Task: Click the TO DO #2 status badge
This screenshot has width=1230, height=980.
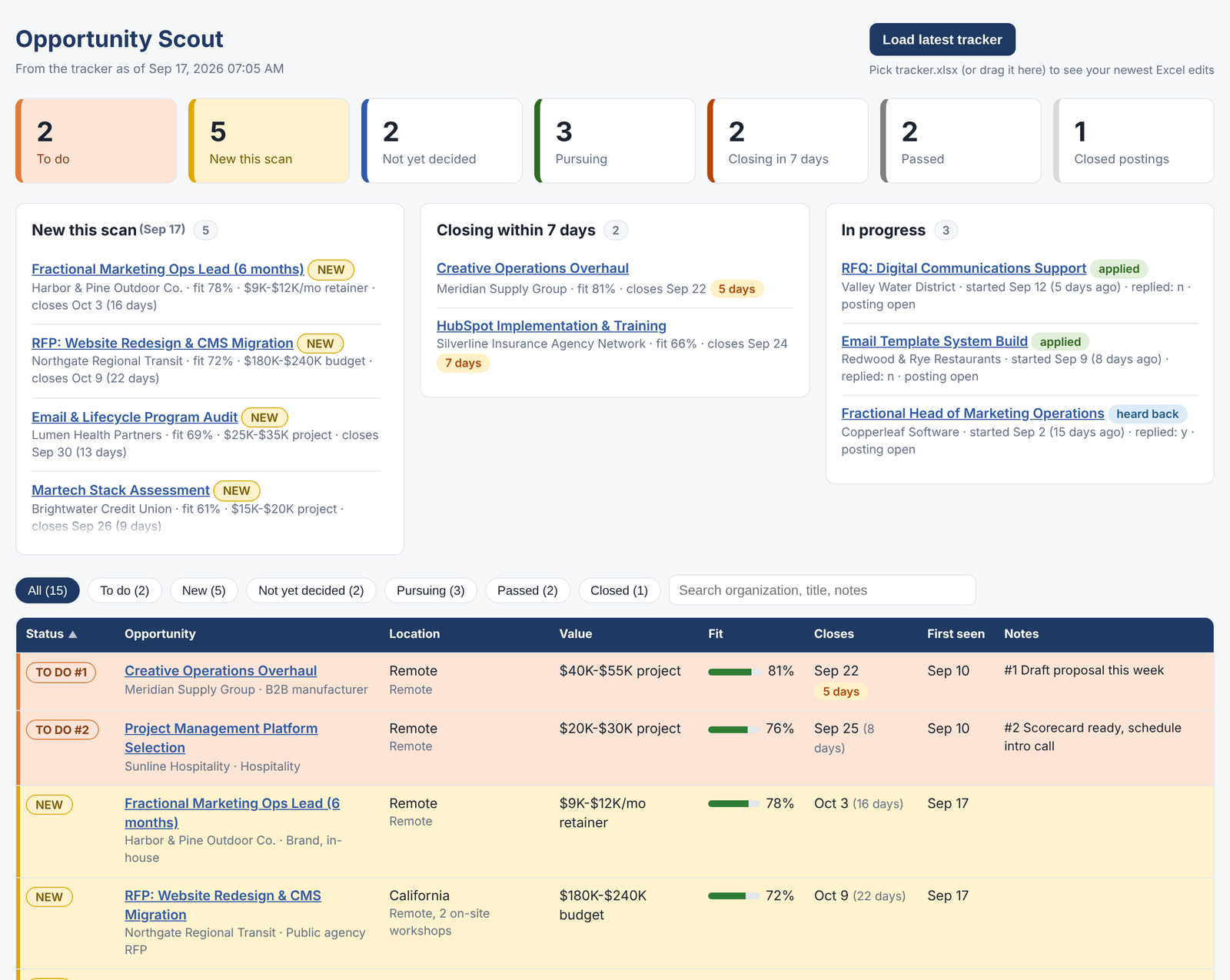Action: pyautogui.click(x=62, y=729)
